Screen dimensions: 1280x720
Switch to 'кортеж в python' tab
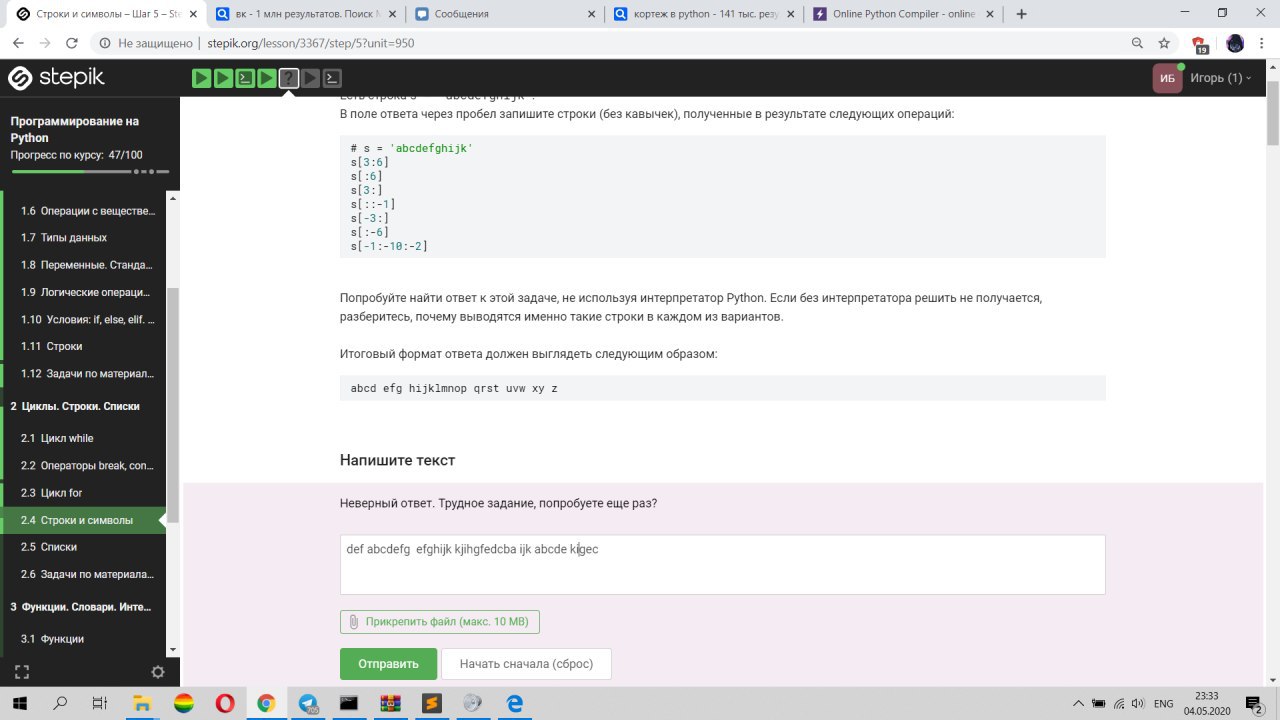[x=705, y=14]
